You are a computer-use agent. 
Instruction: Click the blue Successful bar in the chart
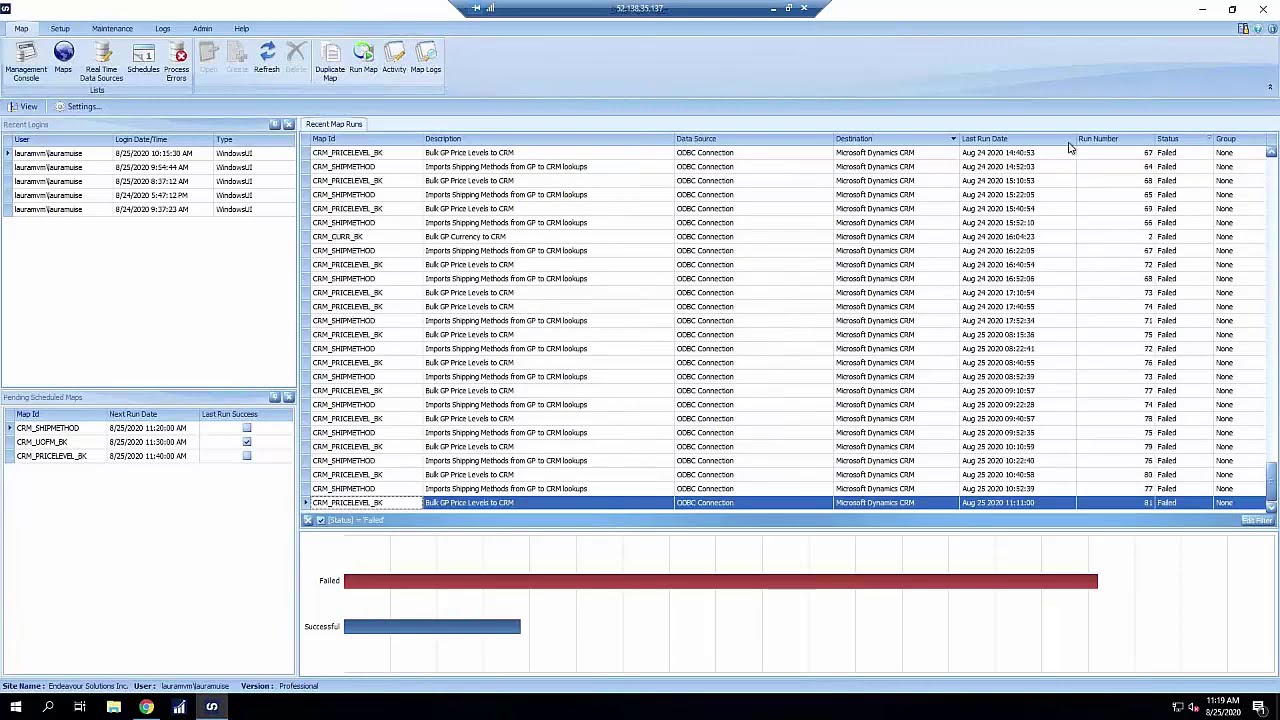pyautogui.click(x=432, y=627)
